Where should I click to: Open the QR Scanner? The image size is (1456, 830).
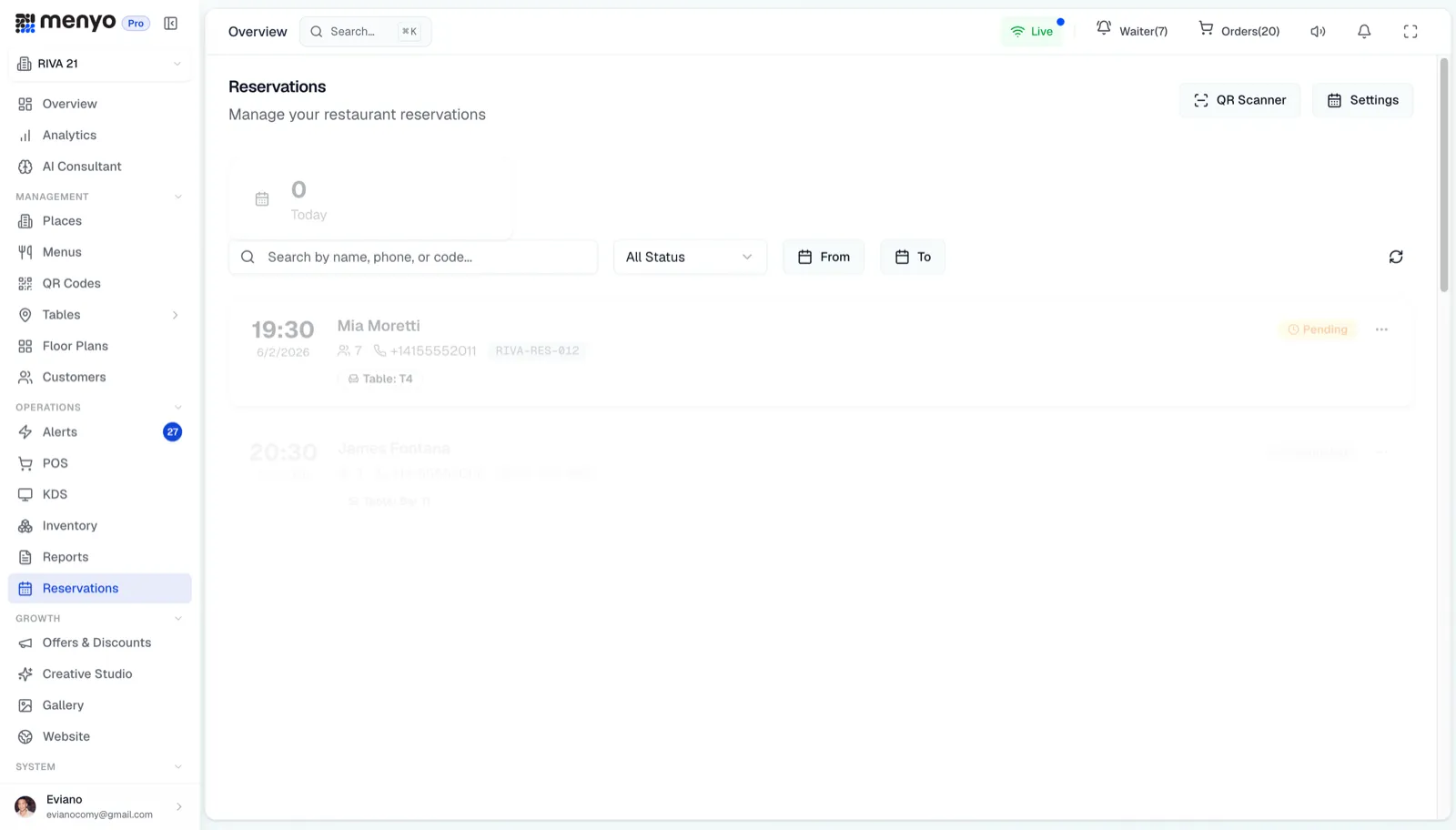click(x=1239, y=100)
